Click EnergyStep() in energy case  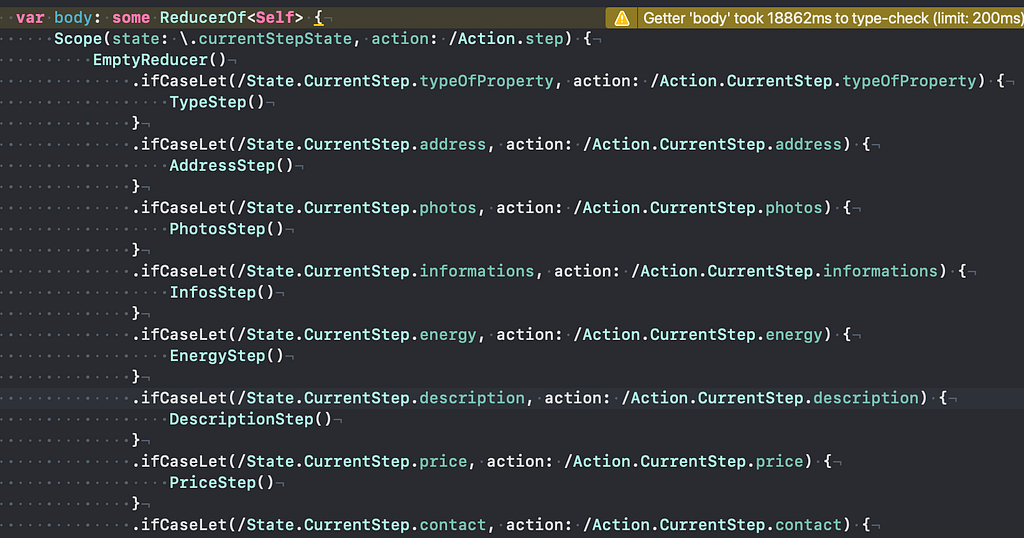click(227, 356)
